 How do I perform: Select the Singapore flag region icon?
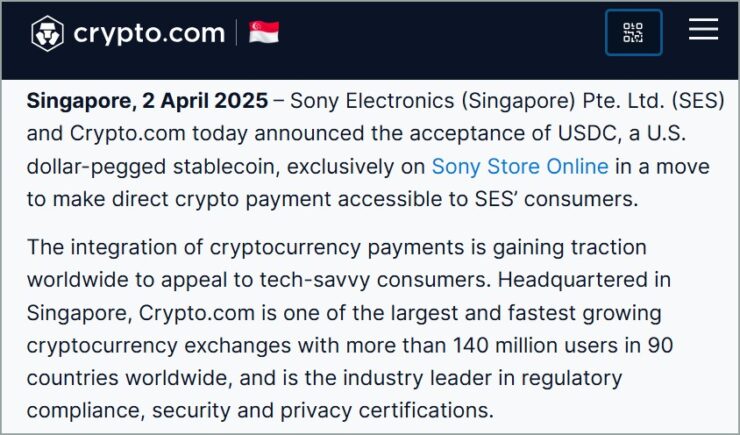264,33
